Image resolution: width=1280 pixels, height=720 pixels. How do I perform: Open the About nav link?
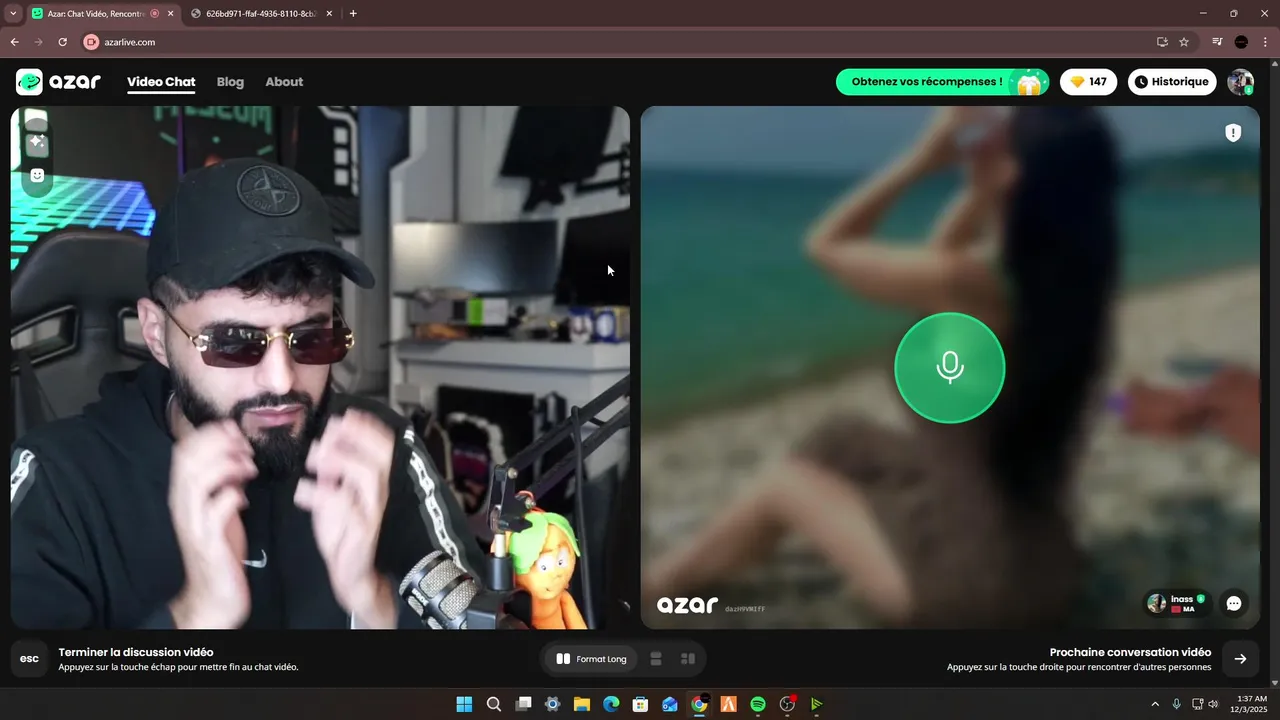click(x=284, y=82)
